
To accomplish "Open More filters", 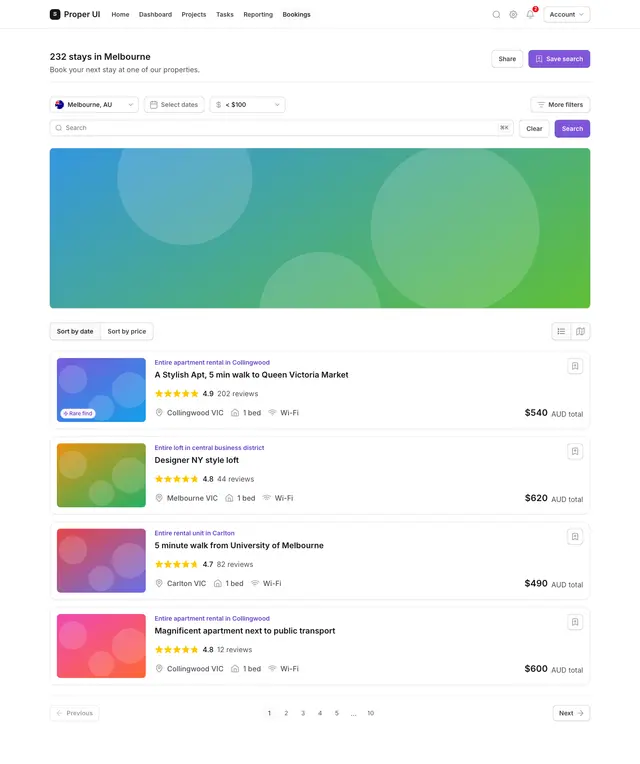I will pos(560,105).
